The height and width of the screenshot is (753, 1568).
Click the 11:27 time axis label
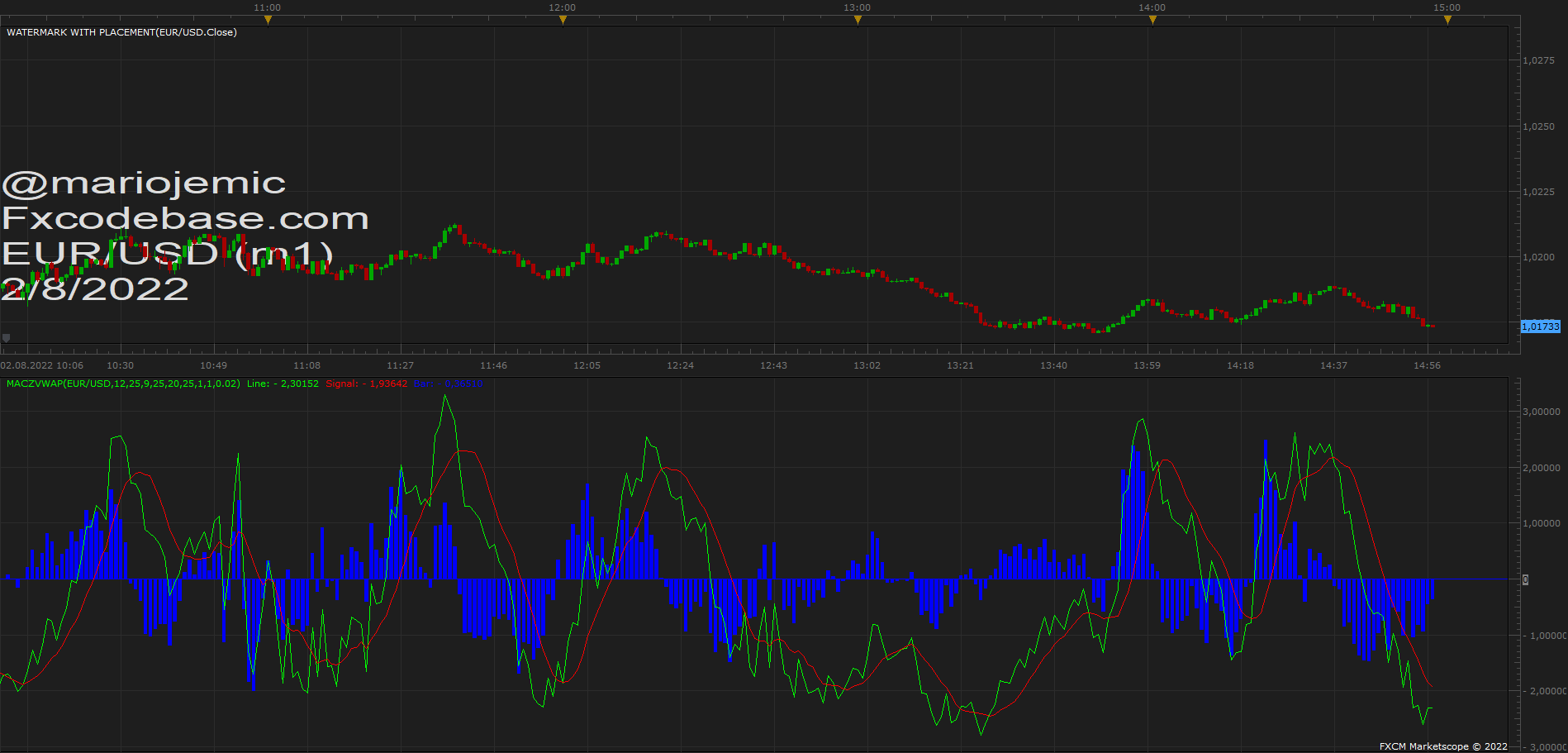coord(401,365)
